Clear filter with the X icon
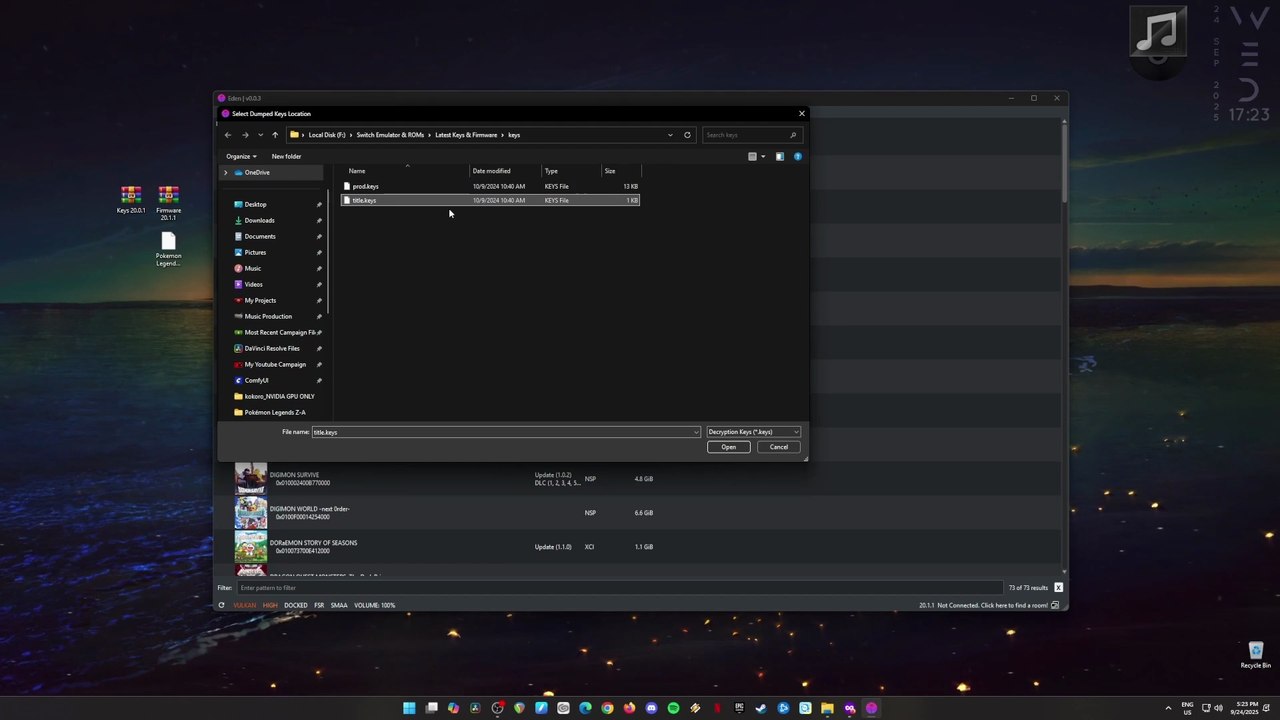Screen dimensions: 1280x720 [1058, 588]
